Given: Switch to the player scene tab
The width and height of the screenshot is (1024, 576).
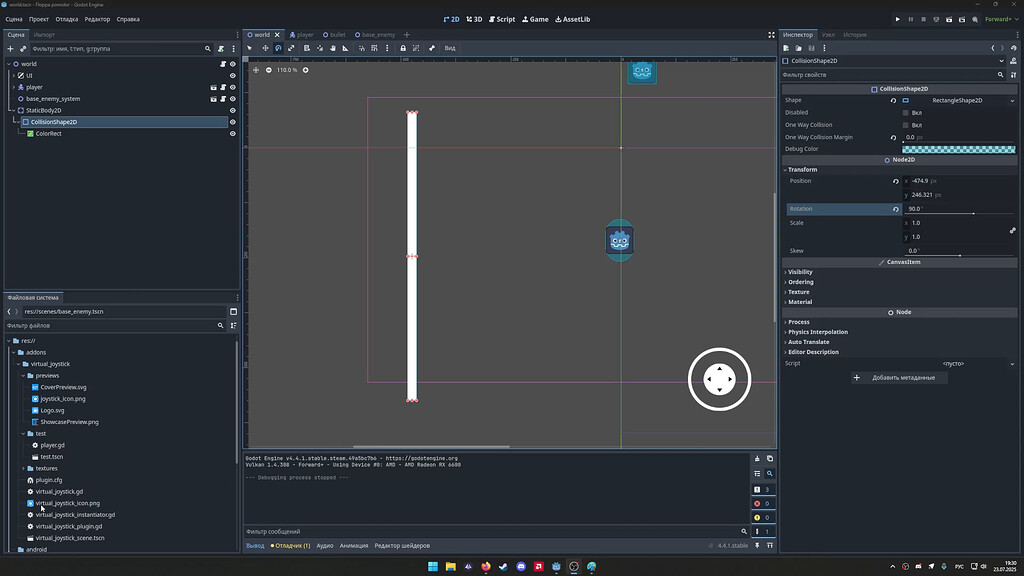Looking at the screenshot, I should 300,33.
